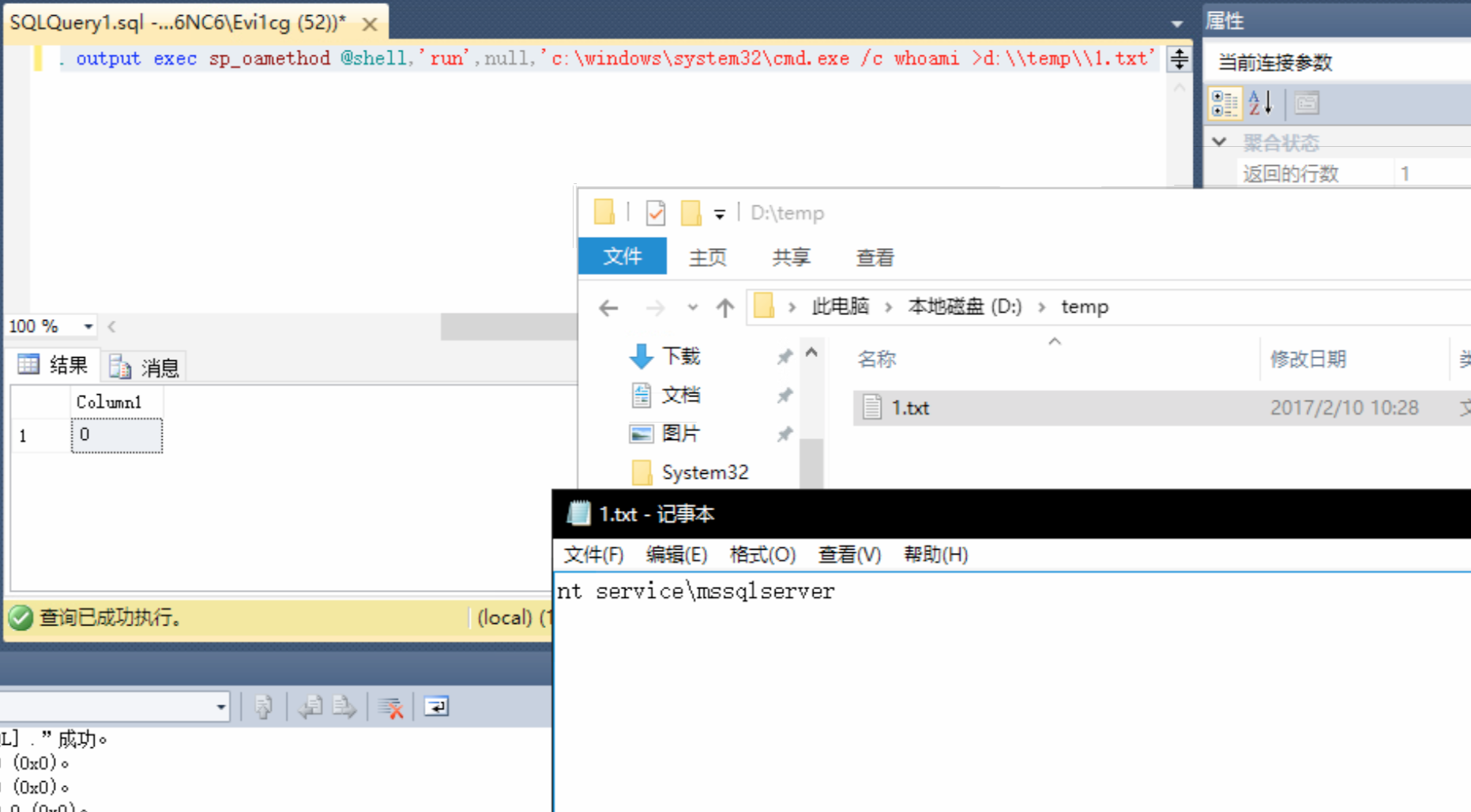The image size is (1471, 812).
Task: Unpin 文档 from the quick access sidebar
Action: 784,395
